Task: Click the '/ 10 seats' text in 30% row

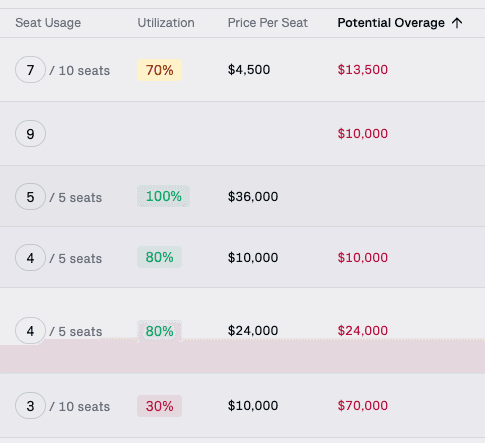Action: 80,406
